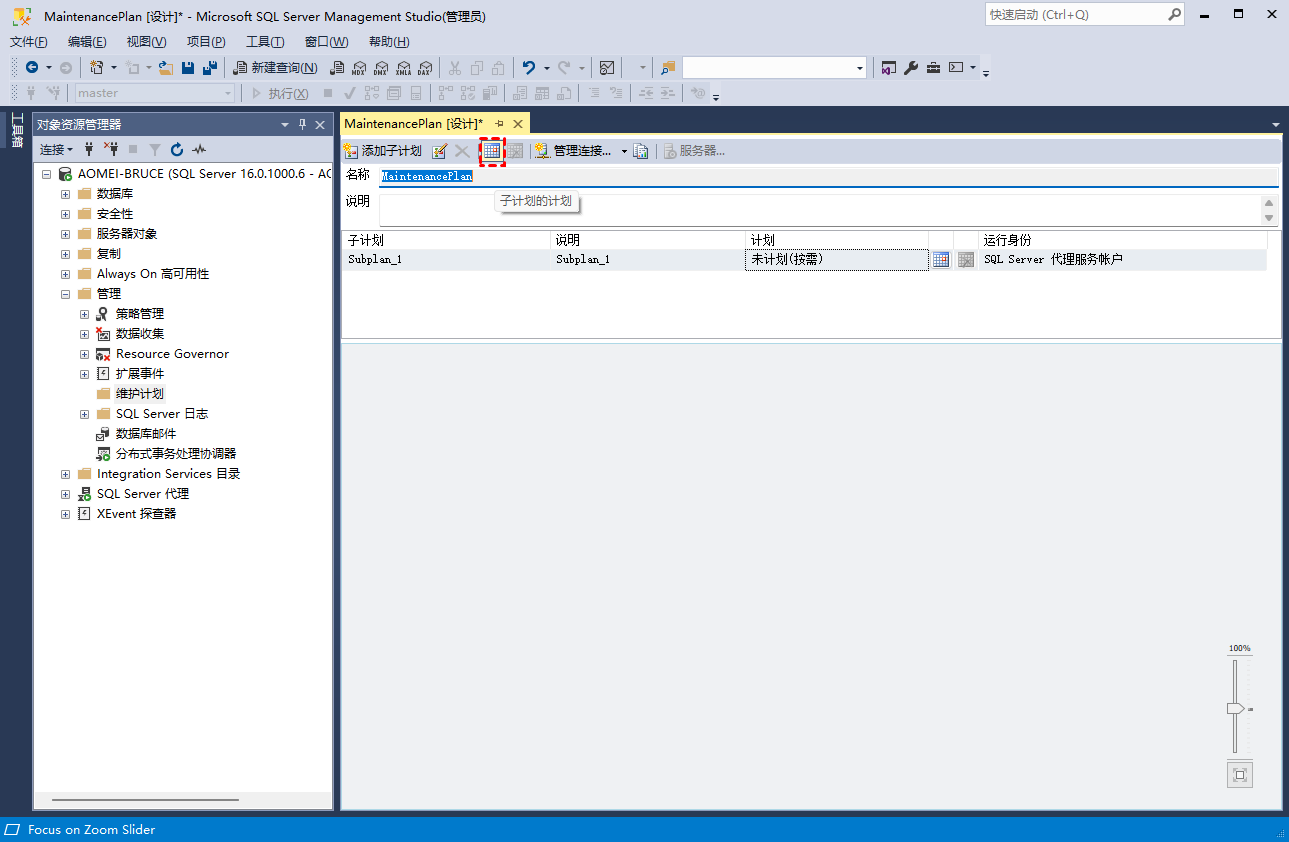Select the Integration Services 目录 tree item
Image resolution: width=1289 pixels, height=842 pixels.
point(168,474)
